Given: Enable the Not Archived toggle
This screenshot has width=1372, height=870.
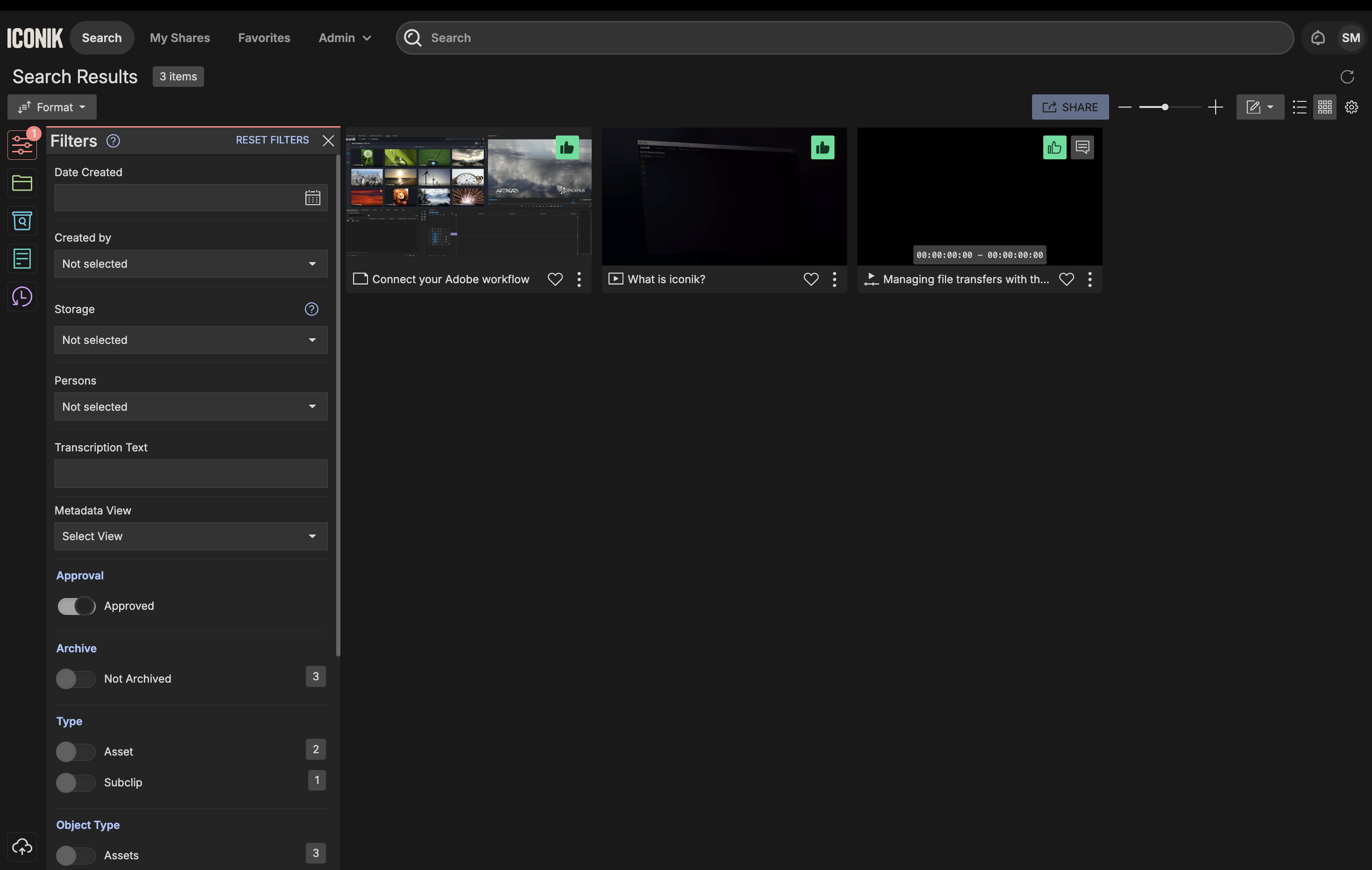Looking at the screenshot, I should (75, 679).
